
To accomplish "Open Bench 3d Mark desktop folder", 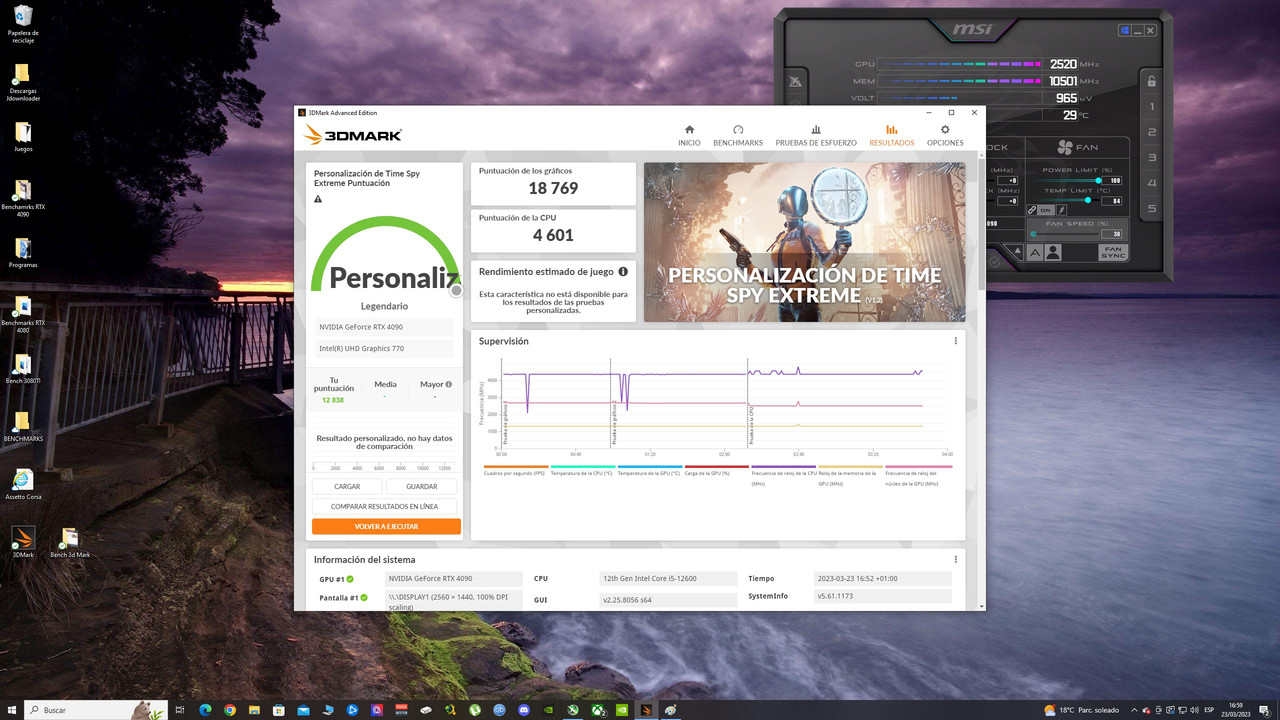I will coord(70,543).
